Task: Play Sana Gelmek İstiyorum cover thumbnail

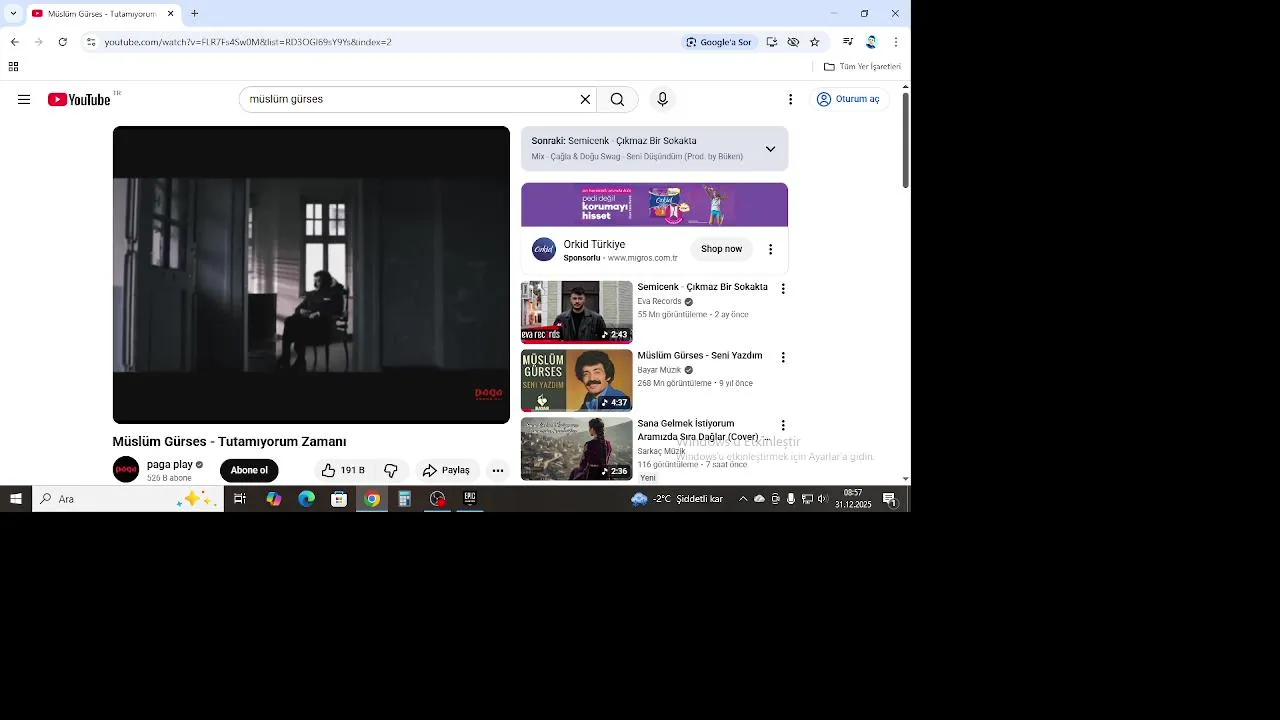Action: tap(576, 449)
